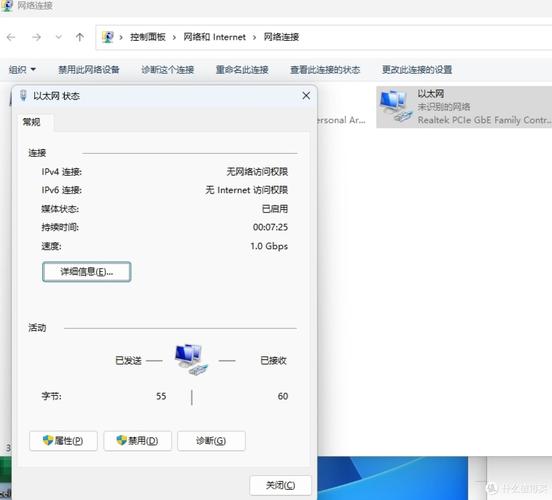
Task: Click 关闭(C) button
Action: [x=281, y=486]
